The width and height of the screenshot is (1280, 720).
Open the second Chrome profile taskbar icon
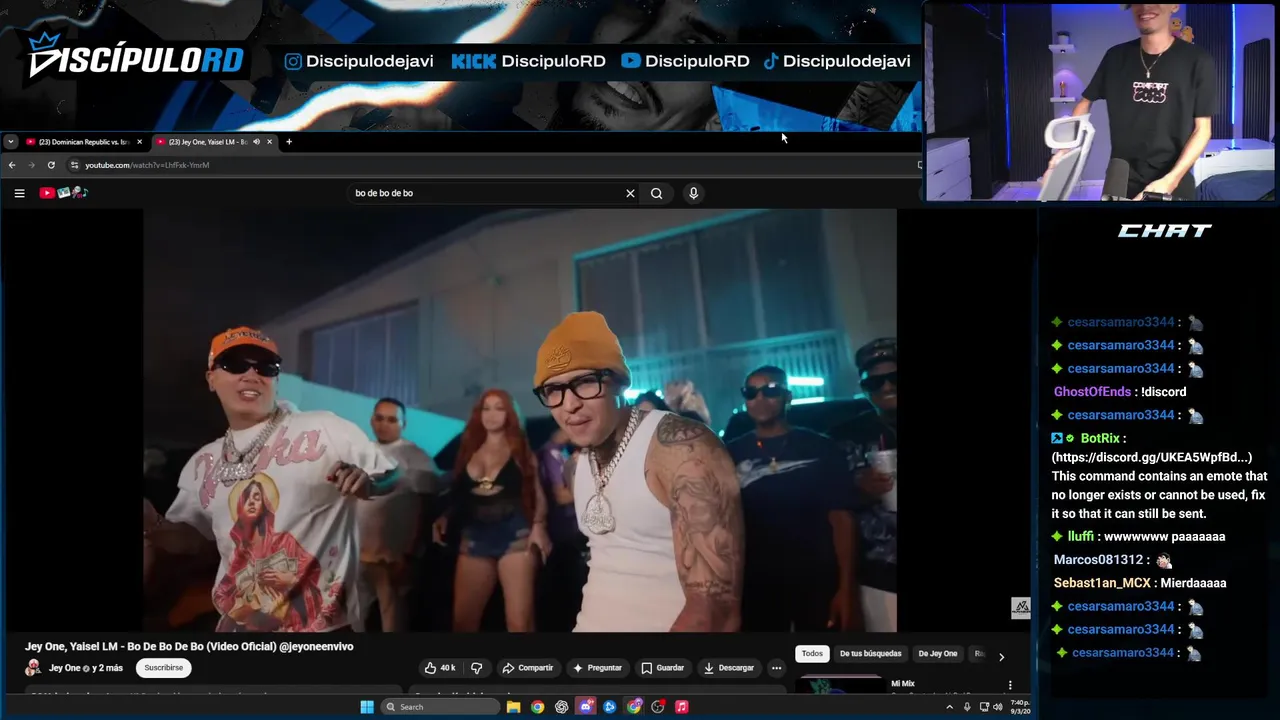(x=633, y=707)
